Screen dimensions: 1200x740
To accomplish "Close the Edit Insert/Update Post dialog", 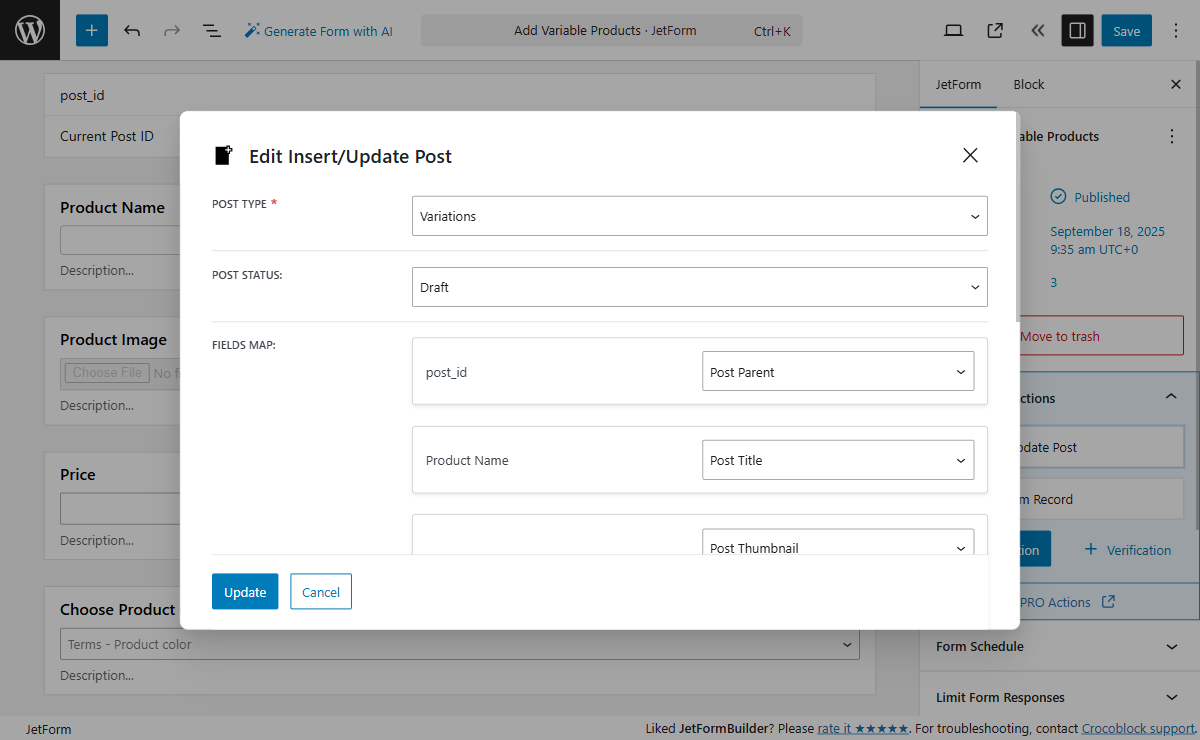I will [969, 155].
